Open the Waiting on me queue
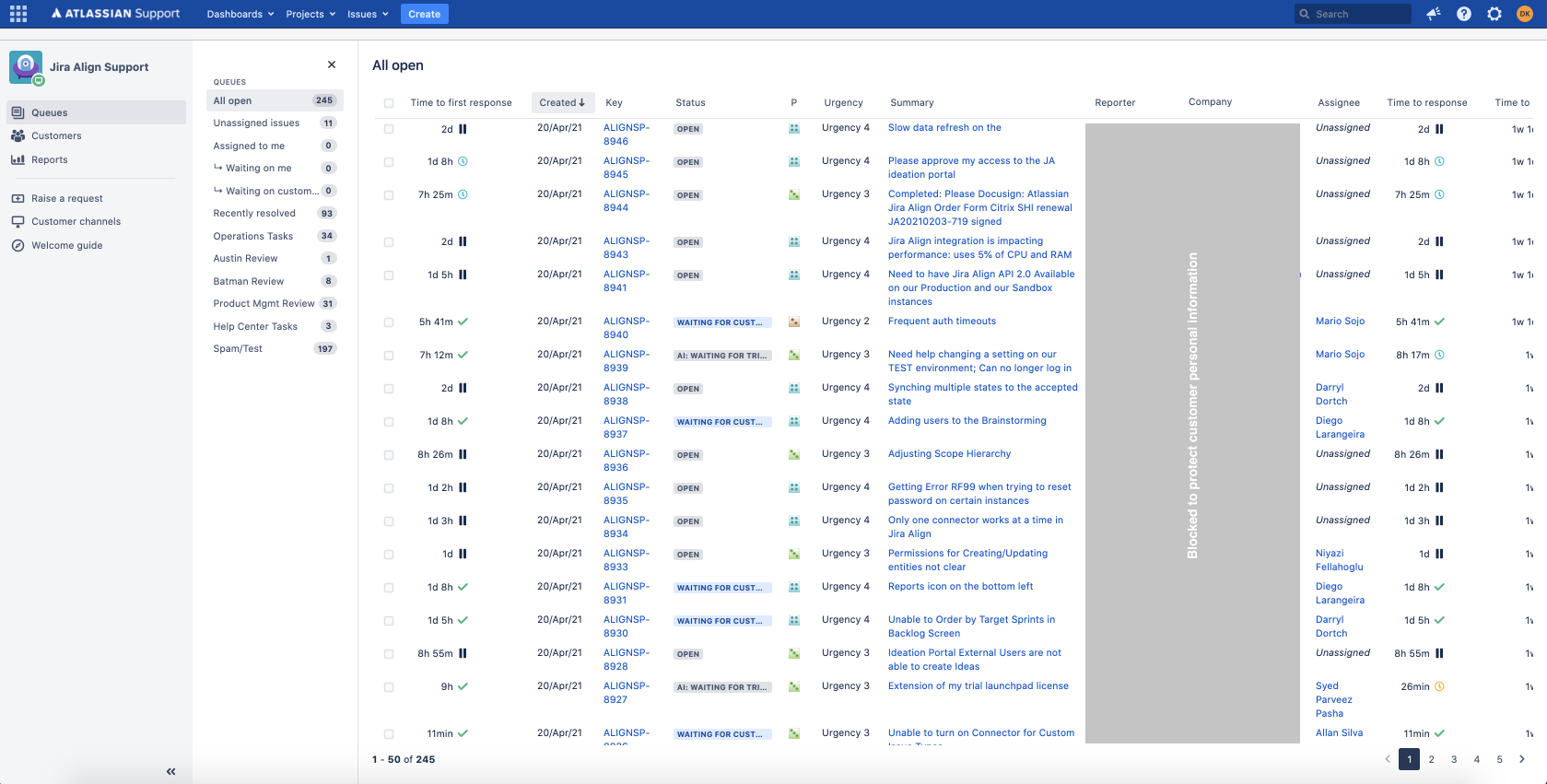Viewport: 1547px width, 784px height. tap(275, 168)
